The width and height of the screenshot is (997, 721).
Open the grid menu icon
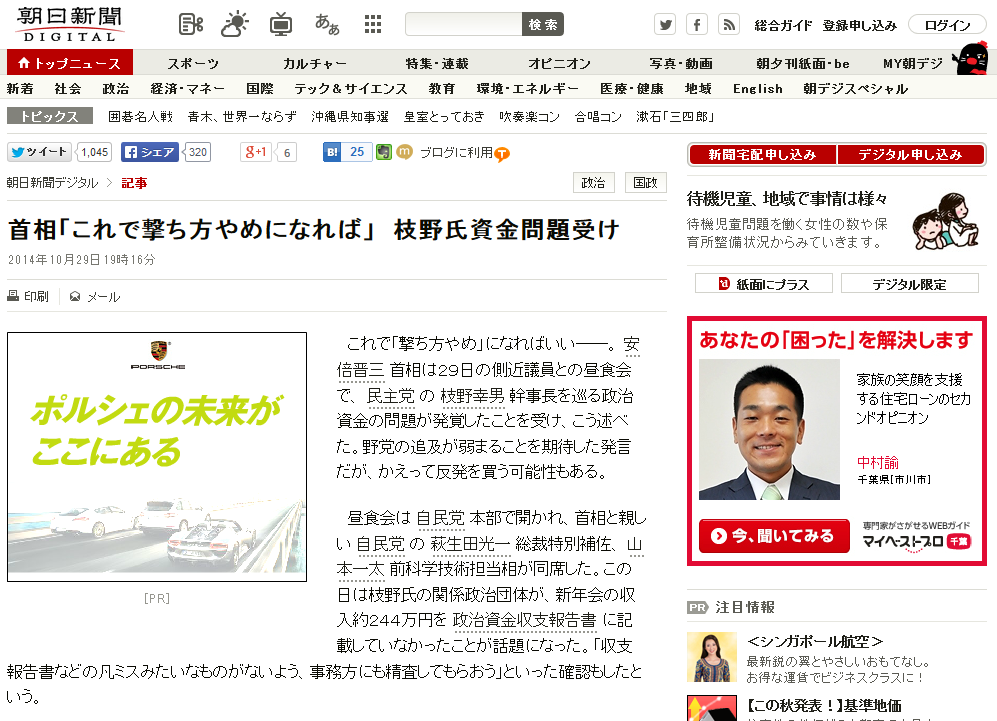point(373,25)
